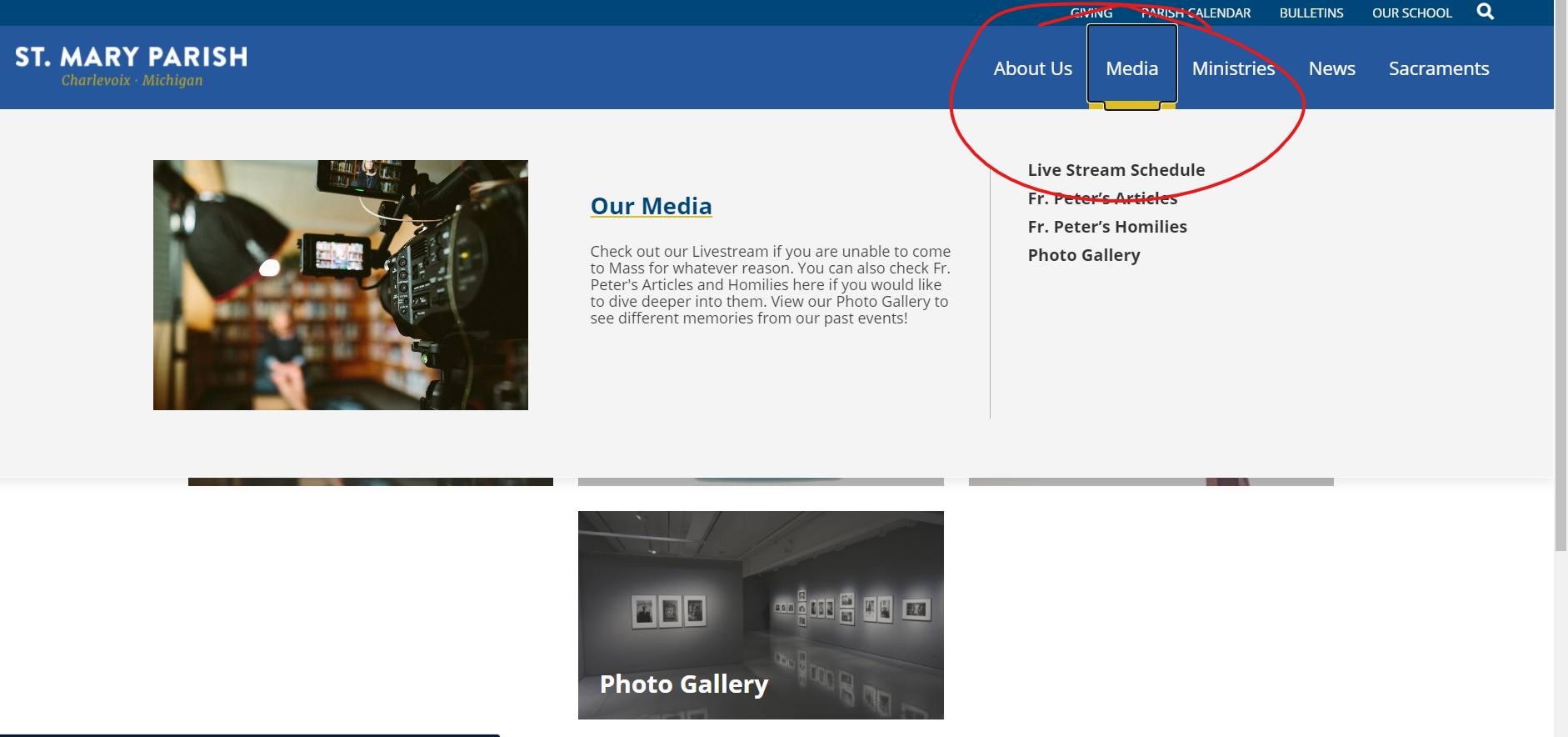Select Live Stream Schedule submenu item
This screenshot has height=737, width=1568.
click(x=1116, y=170)
